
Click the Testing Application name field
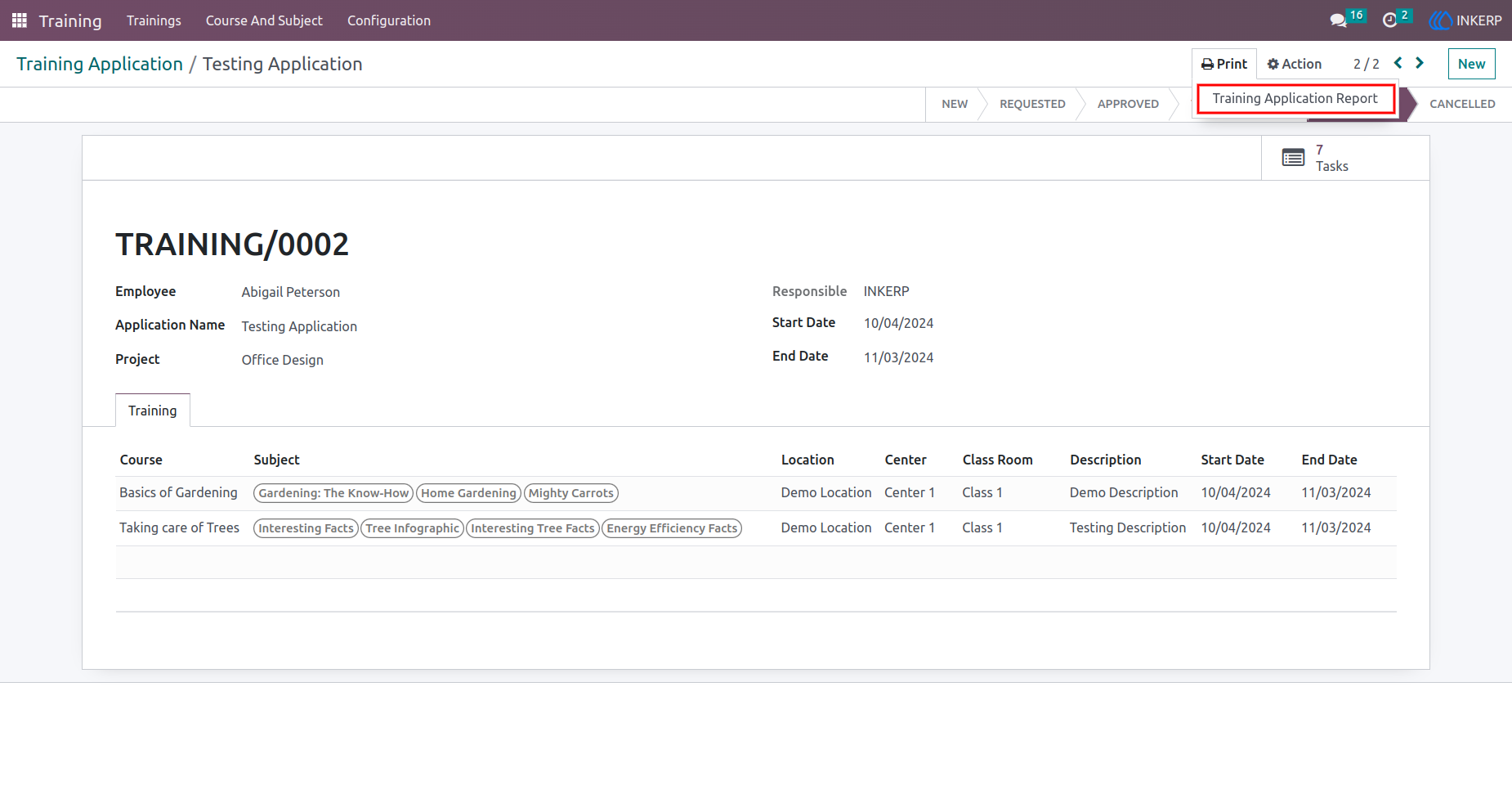299,326
